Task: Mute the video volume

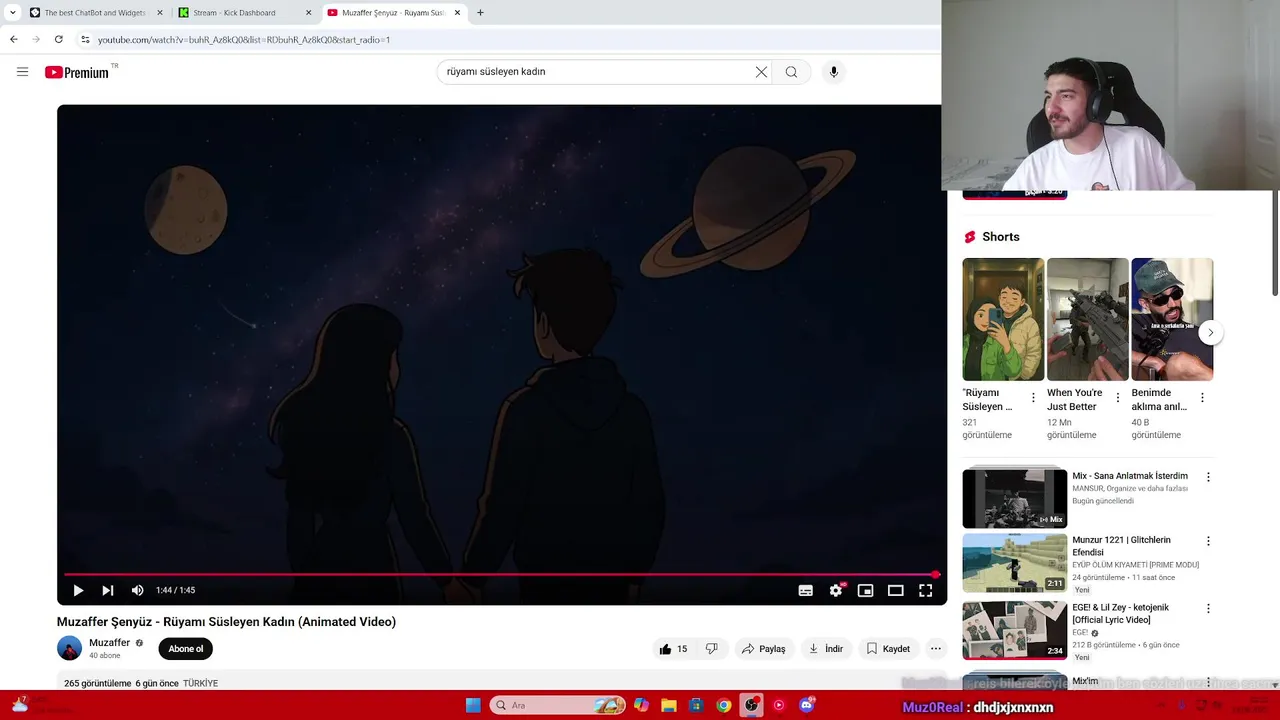Action: coord(138,590)
